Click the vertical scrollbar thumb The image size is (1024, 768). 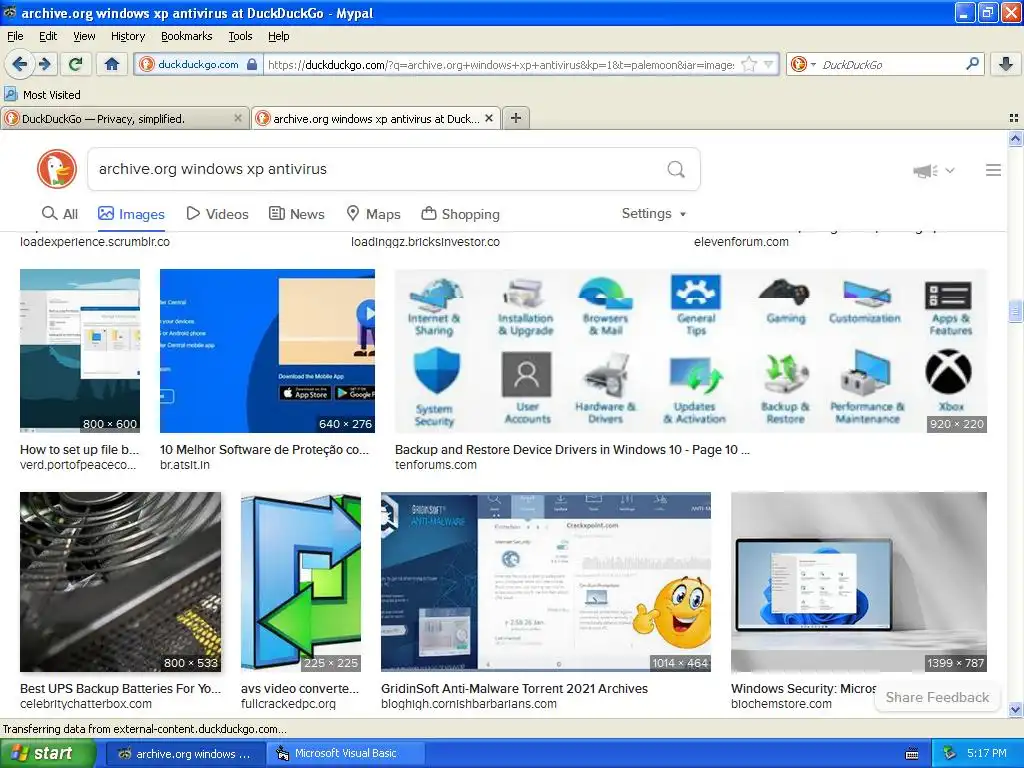pos(1015,312)
